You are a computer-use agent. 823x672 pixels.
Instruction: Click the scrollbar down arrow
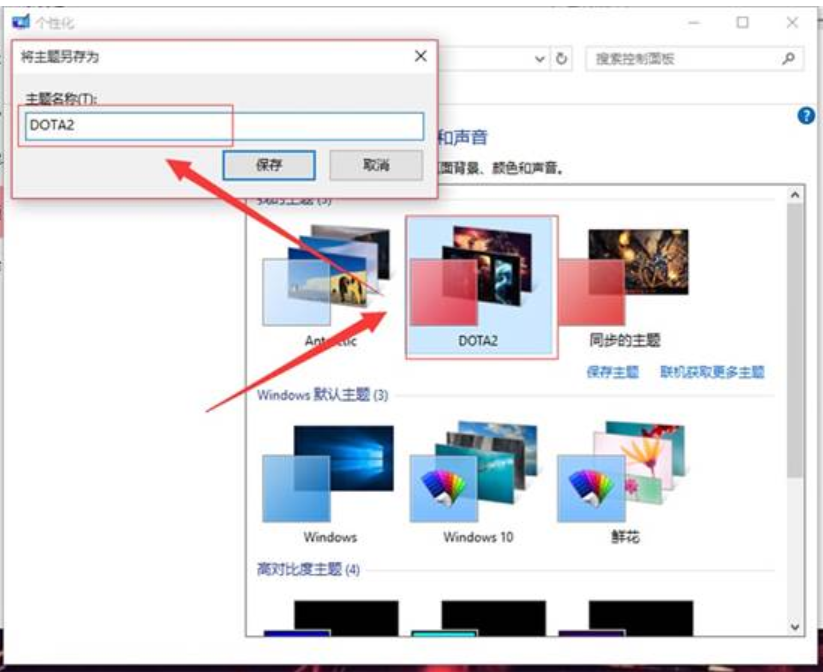pyautogui.click(x=795, y=626)
